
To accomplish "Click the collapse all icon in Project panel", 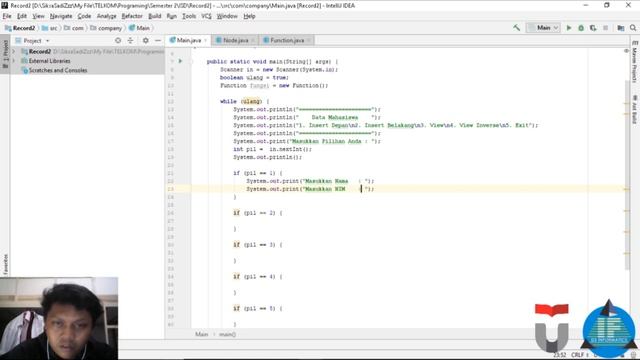I will [130, 40].
